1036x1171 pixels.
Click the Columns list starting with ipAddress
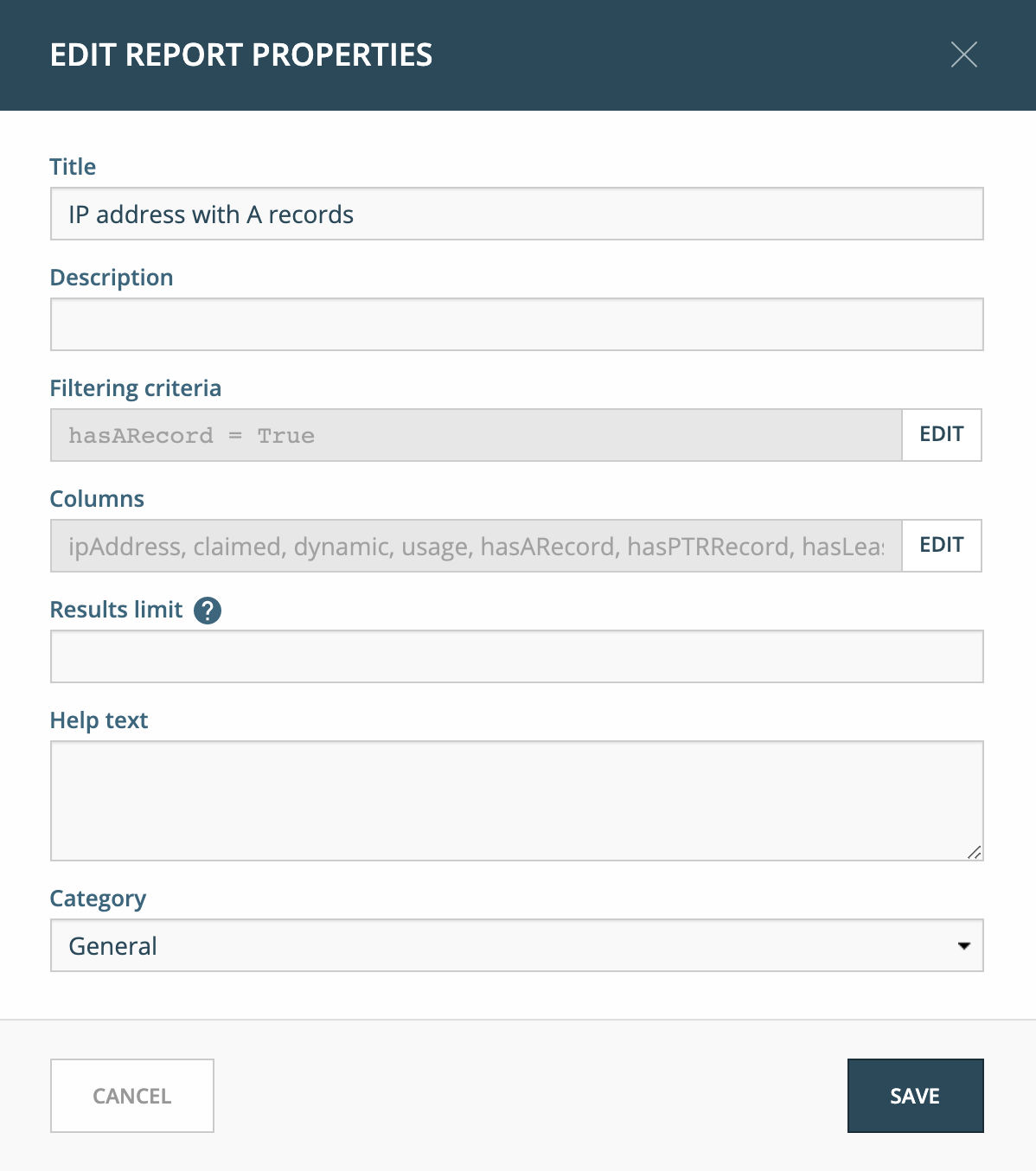click(476, 546)
